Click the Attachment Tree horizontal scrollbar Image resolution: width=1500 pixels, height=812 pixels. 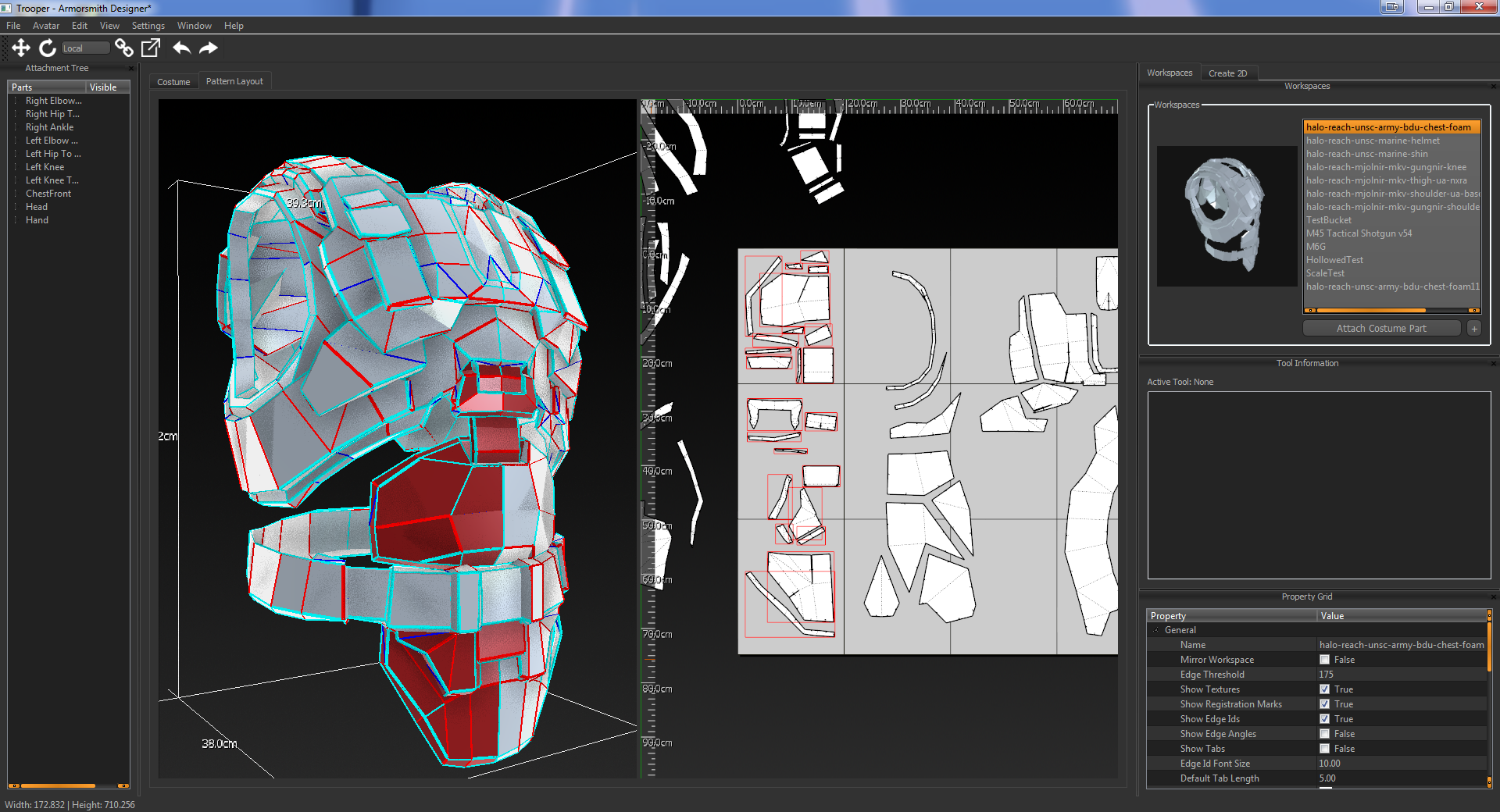point(59,785)
